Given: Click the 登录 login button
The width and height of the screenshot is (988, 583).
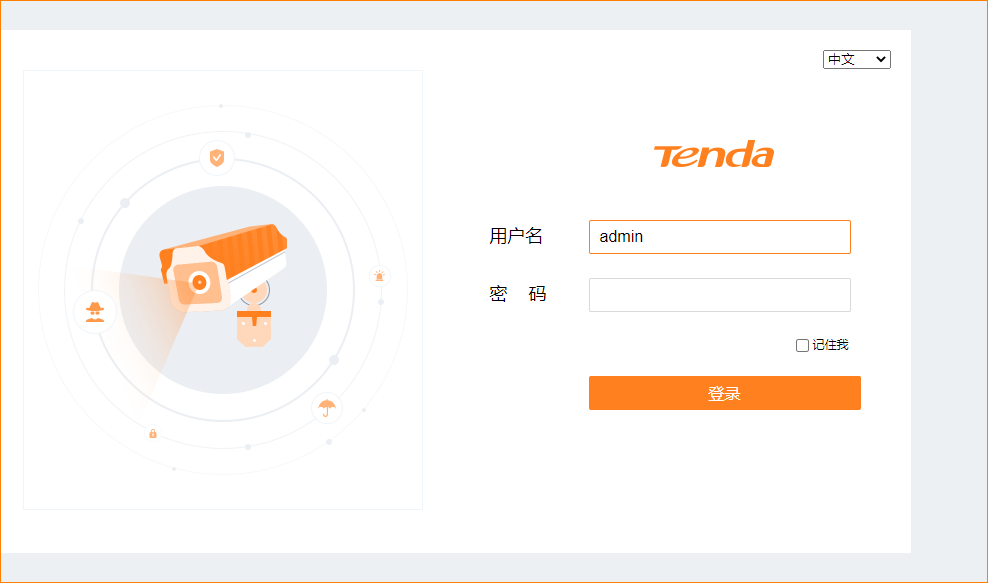Looking at the screenshot, I should coord(725,393).
